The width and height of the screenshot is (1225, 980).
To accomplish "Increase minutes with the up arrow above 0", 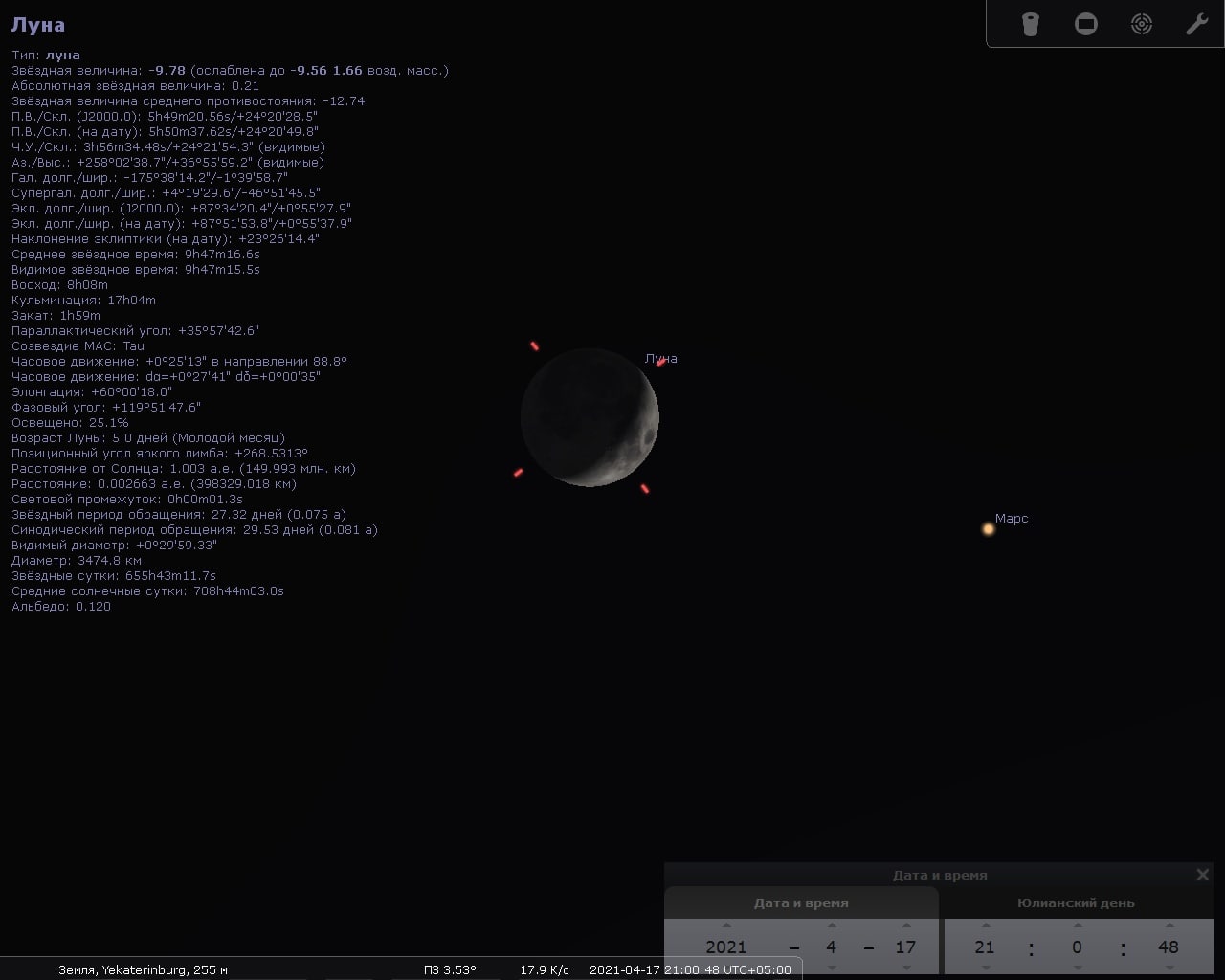I will (1077, 925).
